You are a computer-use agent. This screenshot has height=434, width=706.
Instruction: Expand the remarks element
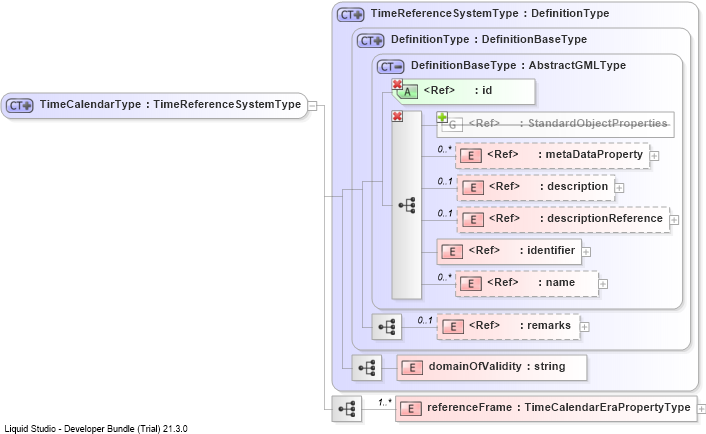pyautogui.click(x=584, y=327)
